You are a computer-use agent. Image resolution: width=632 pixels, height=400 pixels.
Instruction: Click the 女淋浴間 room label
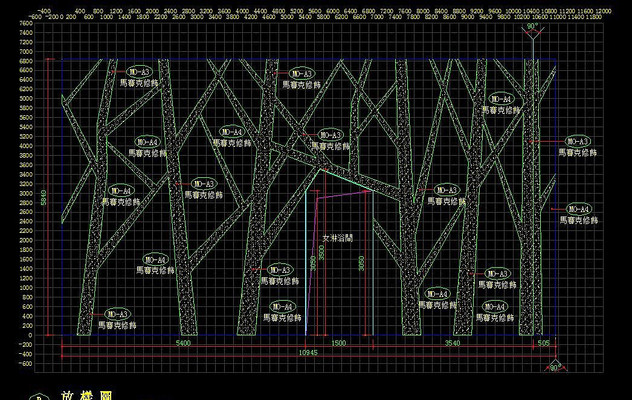(x=337, y=239)
